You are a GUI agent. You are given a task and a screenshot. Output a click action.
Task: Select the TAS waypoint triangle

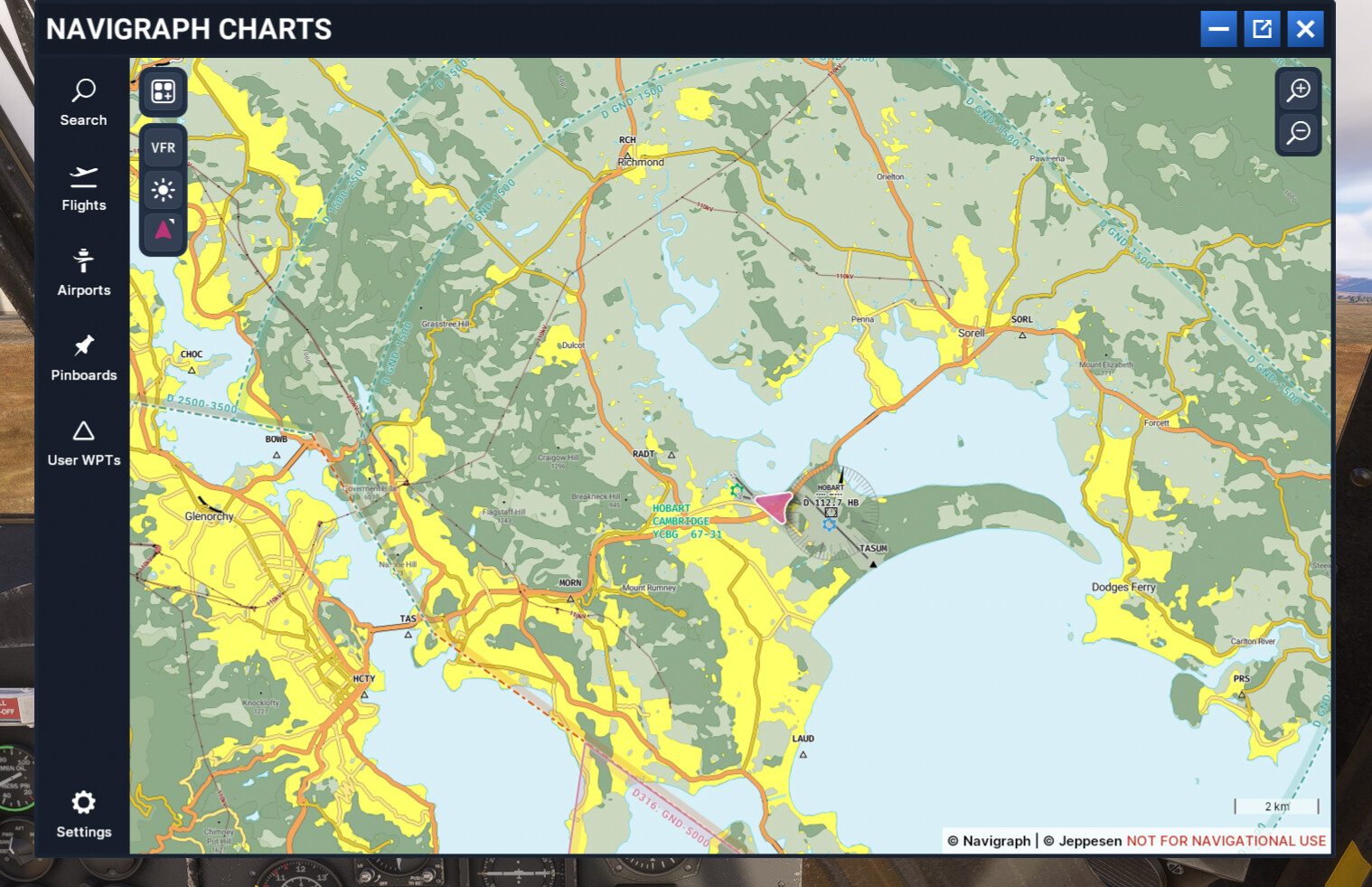click(x=409, y=634)
